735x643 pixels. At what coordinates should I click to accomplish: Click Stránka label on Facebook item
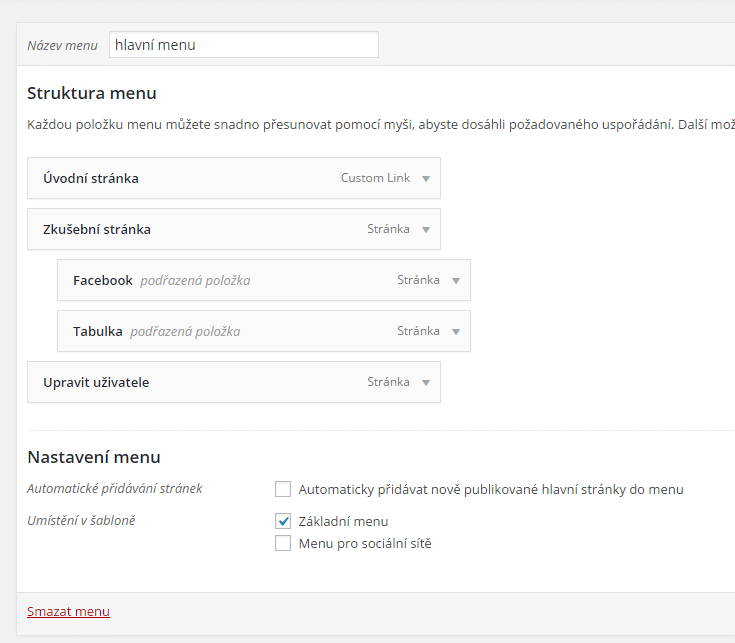pos(418,280)
